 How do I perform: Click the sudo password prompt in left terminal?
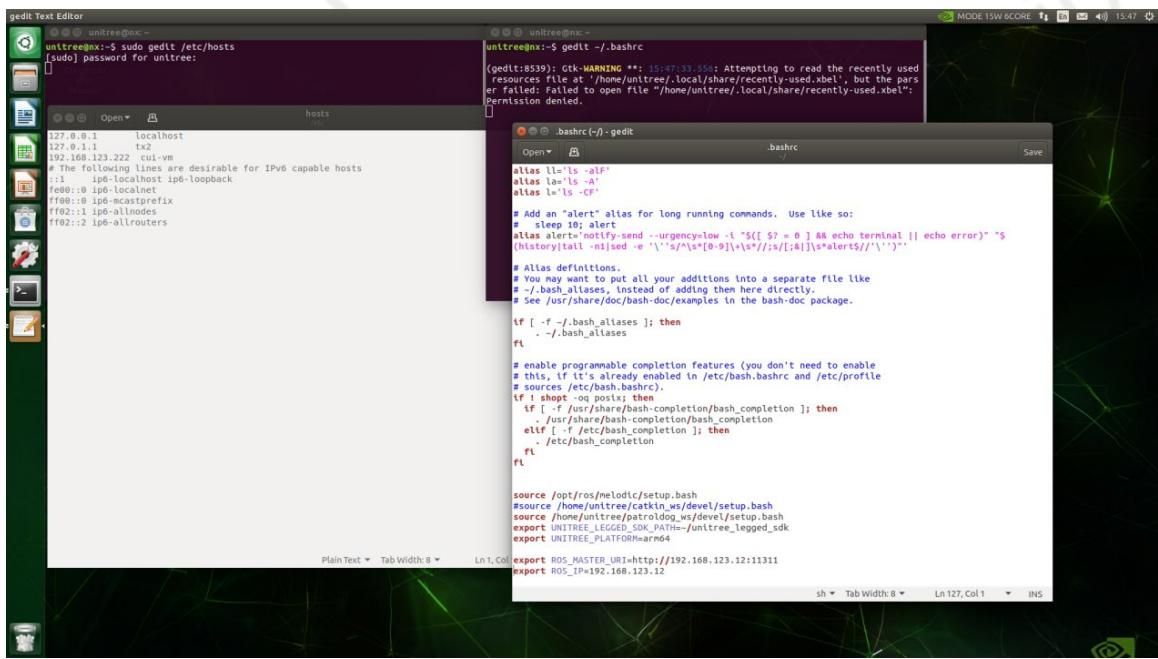click(121, 58)
